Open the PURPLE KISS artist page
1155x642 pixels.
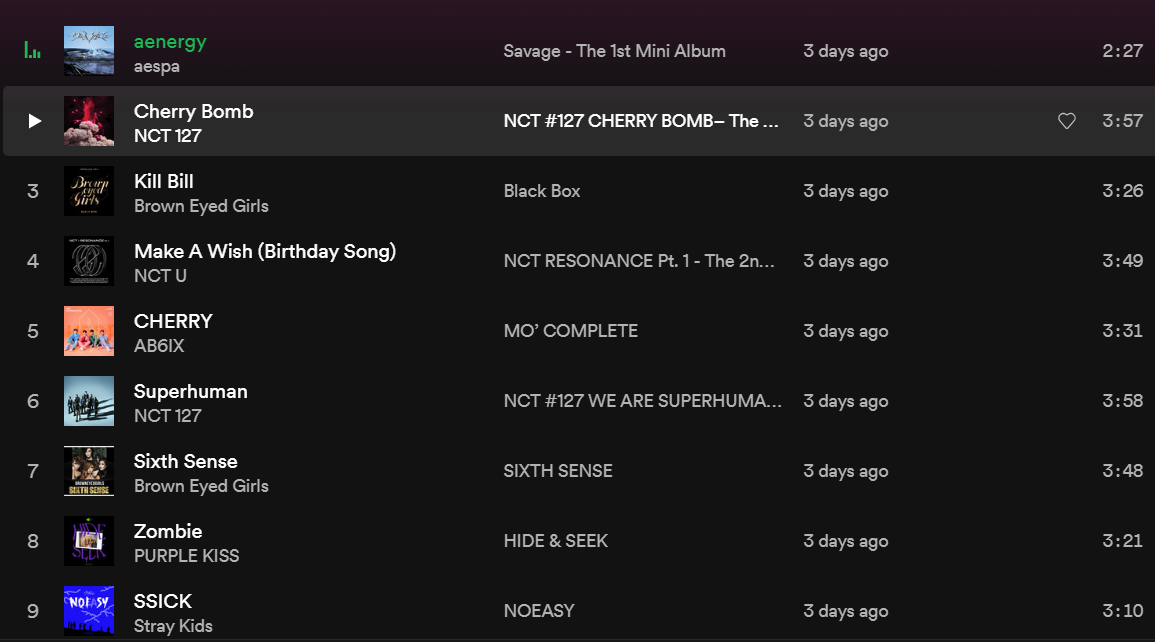186,556
